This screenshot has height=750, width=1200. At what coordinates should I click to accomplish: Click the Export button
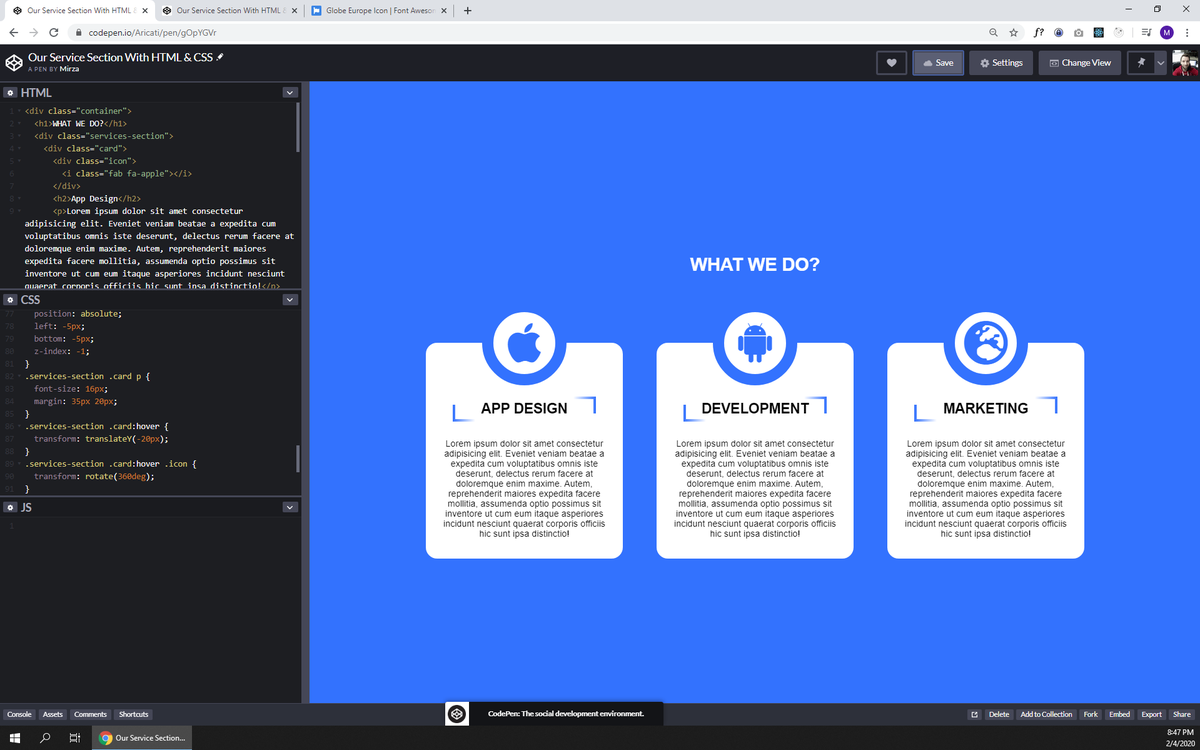[x=1152, y=714]
